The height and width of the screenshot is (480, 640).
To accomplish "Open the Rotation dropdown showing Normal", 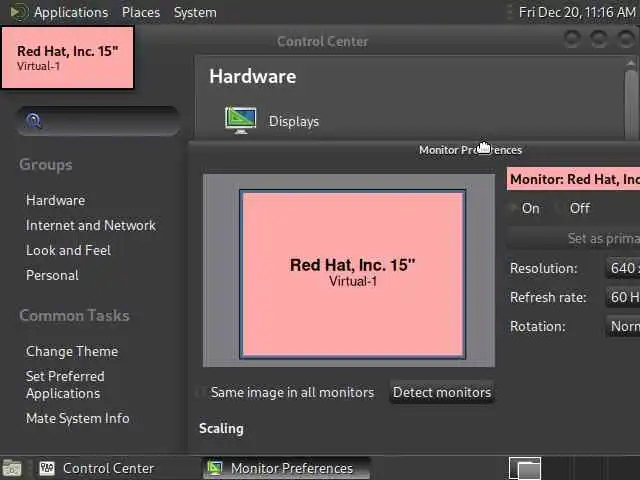I will coord(623,326).
